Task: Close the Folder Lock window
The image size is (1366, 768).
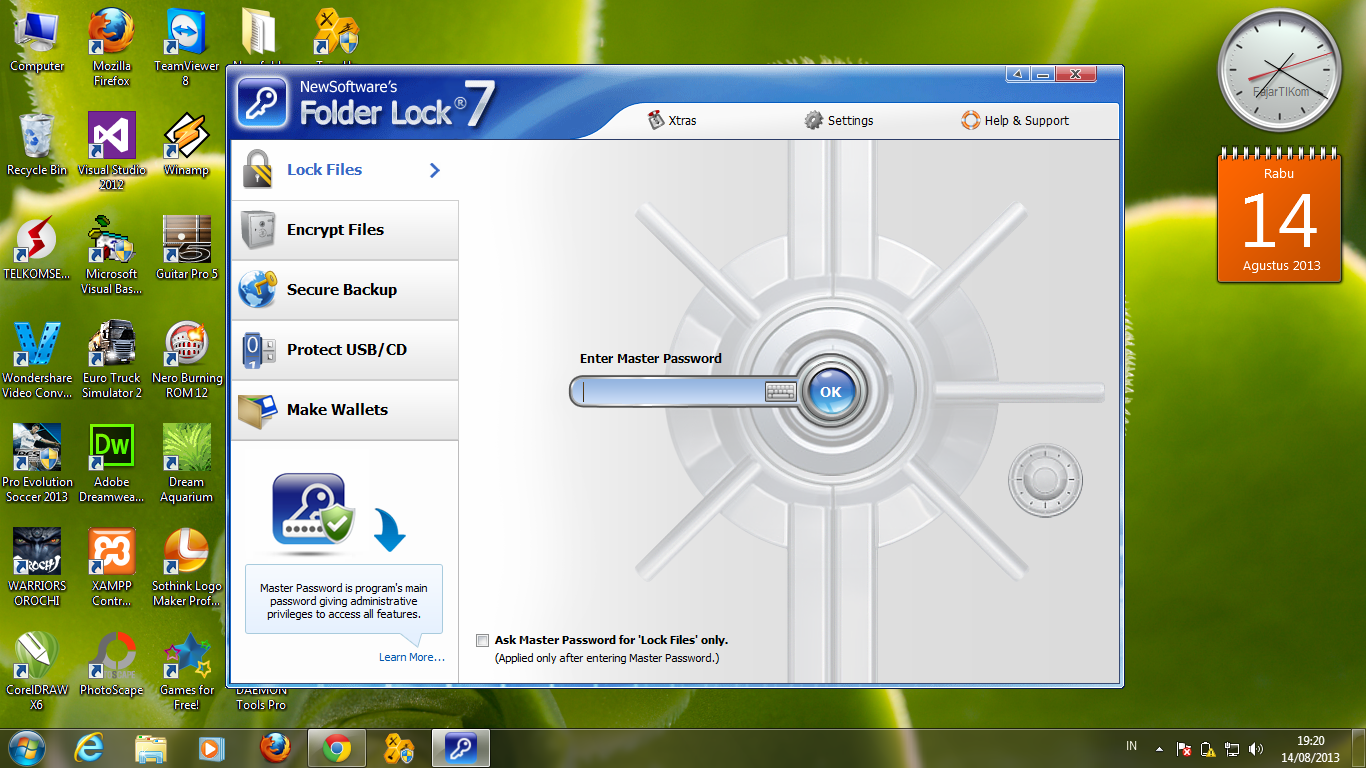Action: [x=1076, y=74]
